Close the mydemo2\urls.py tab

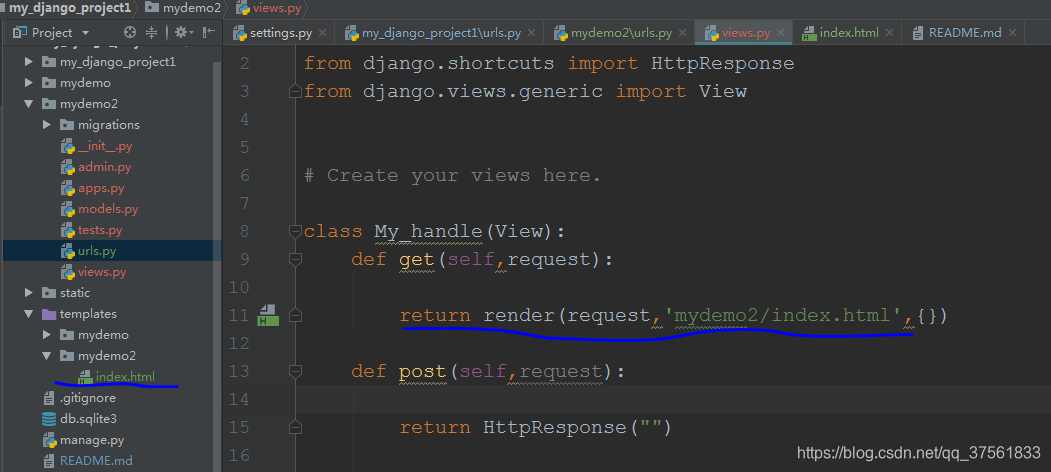[681, 33]
